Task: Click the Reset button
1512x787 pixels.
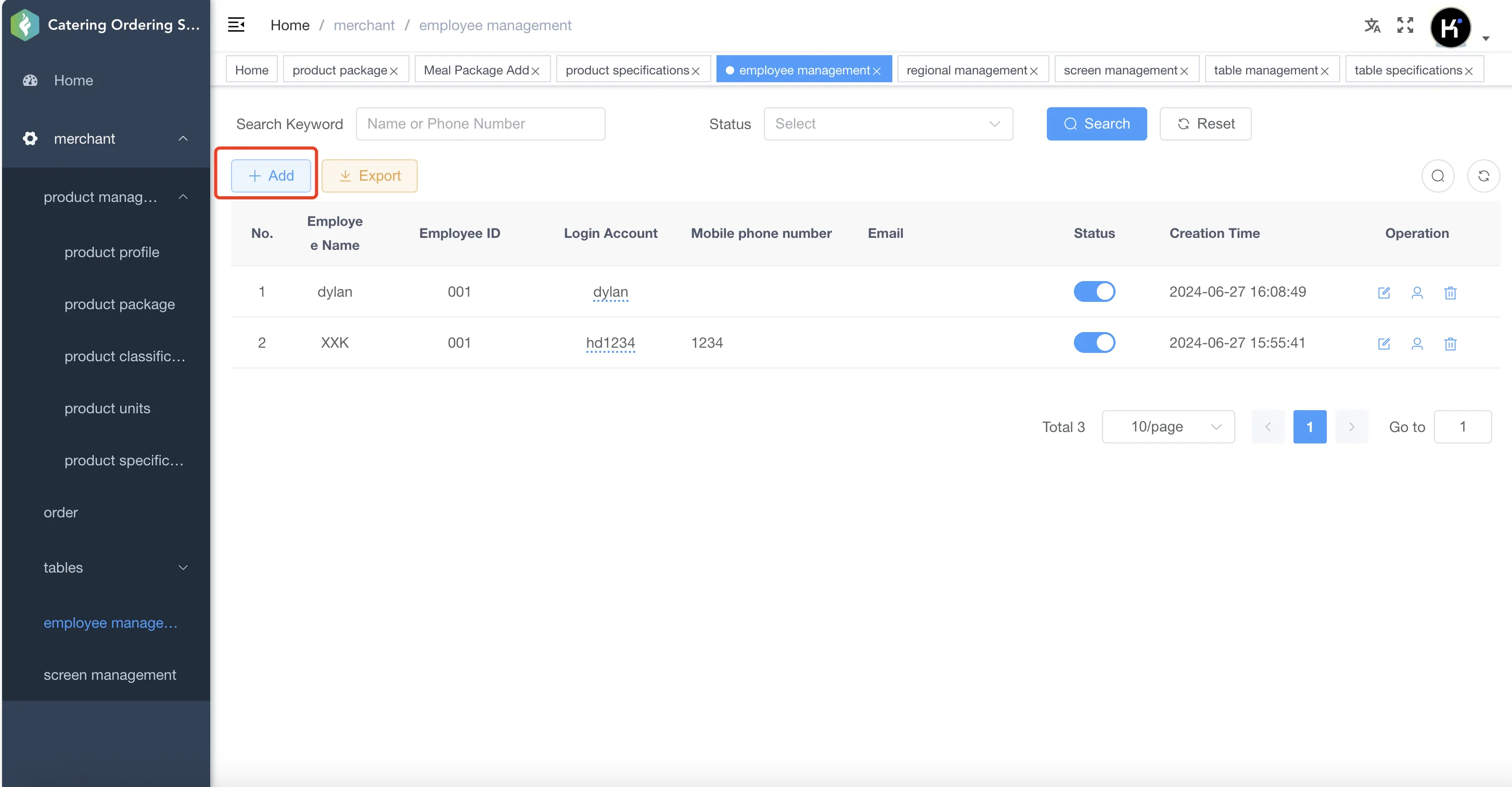Action: 1205,124
